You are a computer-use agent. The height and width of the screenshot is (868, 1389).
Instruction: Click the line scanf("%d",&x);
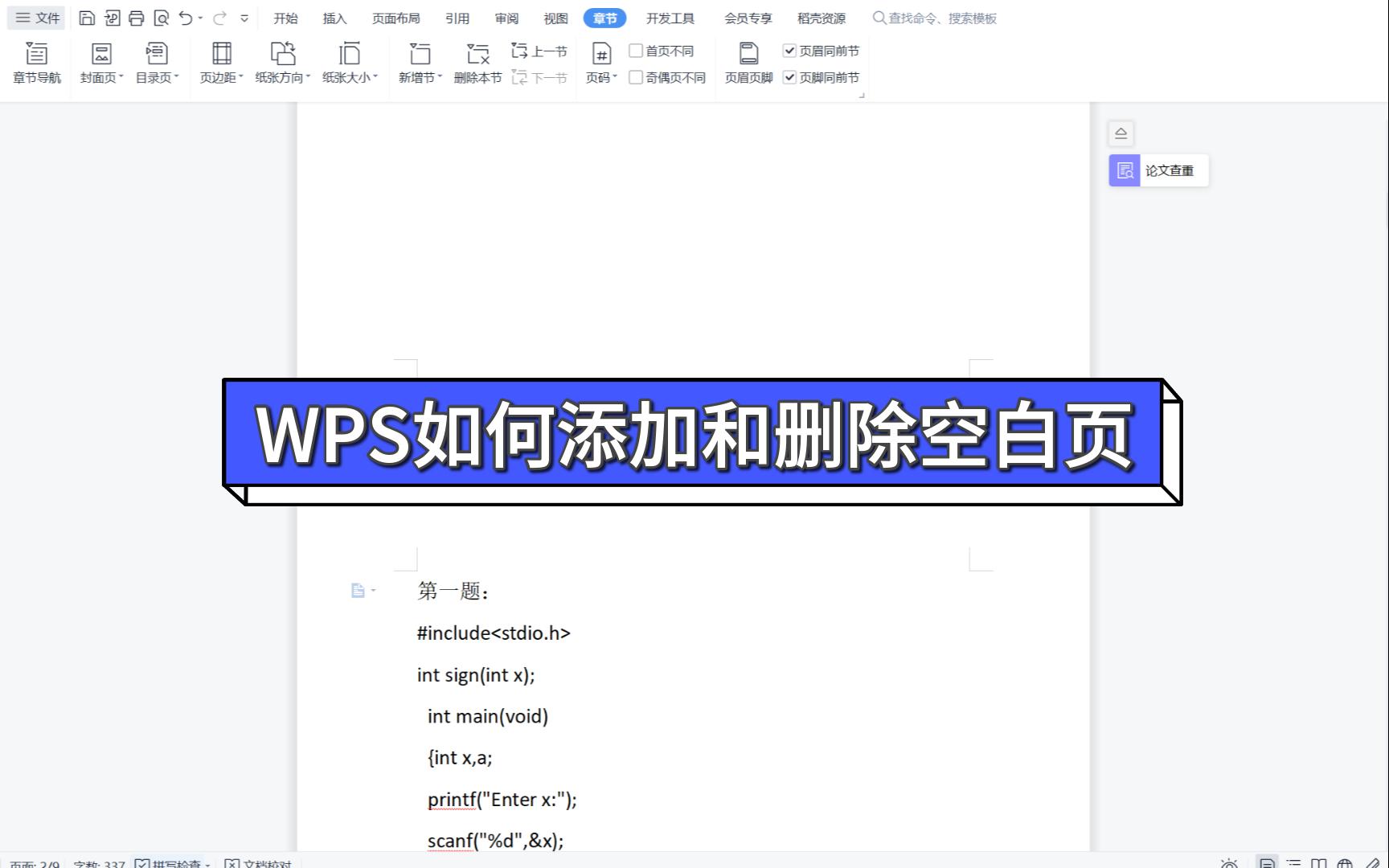[x=495, y=841]
